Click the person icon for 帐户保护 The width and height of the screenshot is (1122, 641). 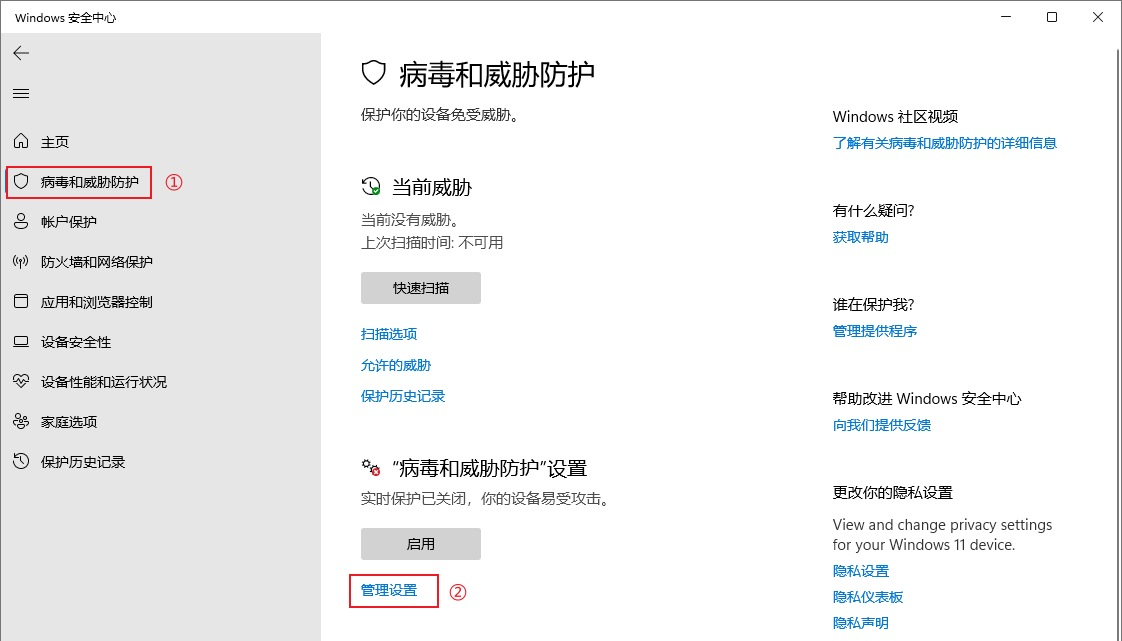(21, 222)
